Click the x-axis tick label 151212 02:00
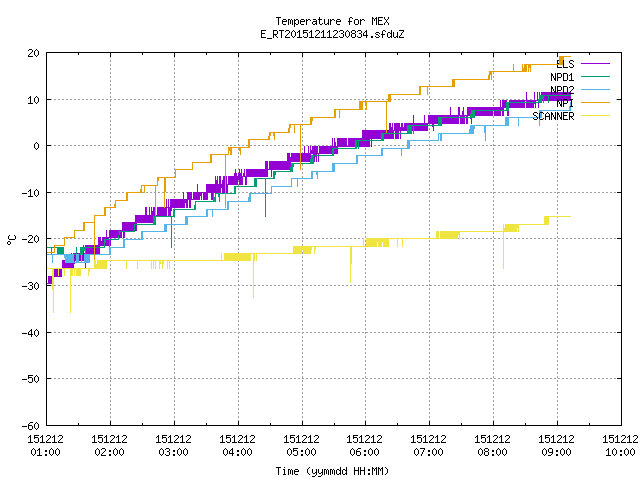 [109, 446]
